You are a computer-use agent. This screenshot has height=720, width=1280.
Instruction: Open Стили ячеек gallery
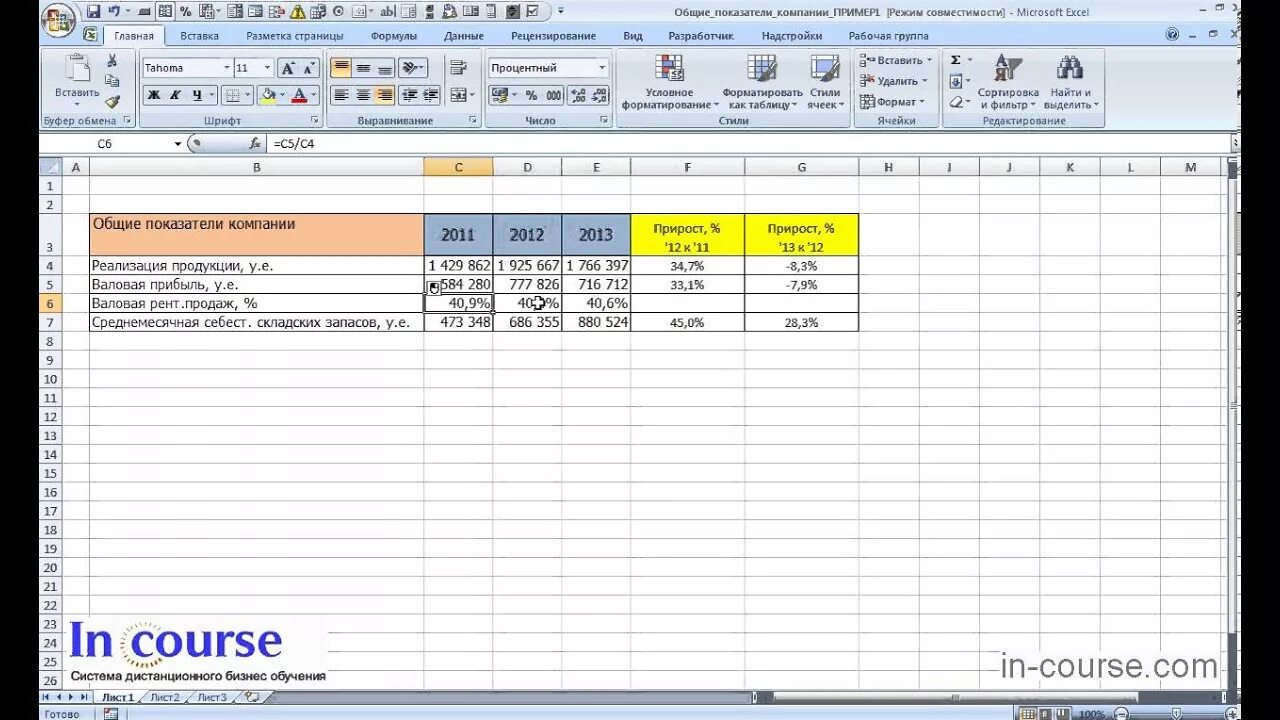point(825,82)
